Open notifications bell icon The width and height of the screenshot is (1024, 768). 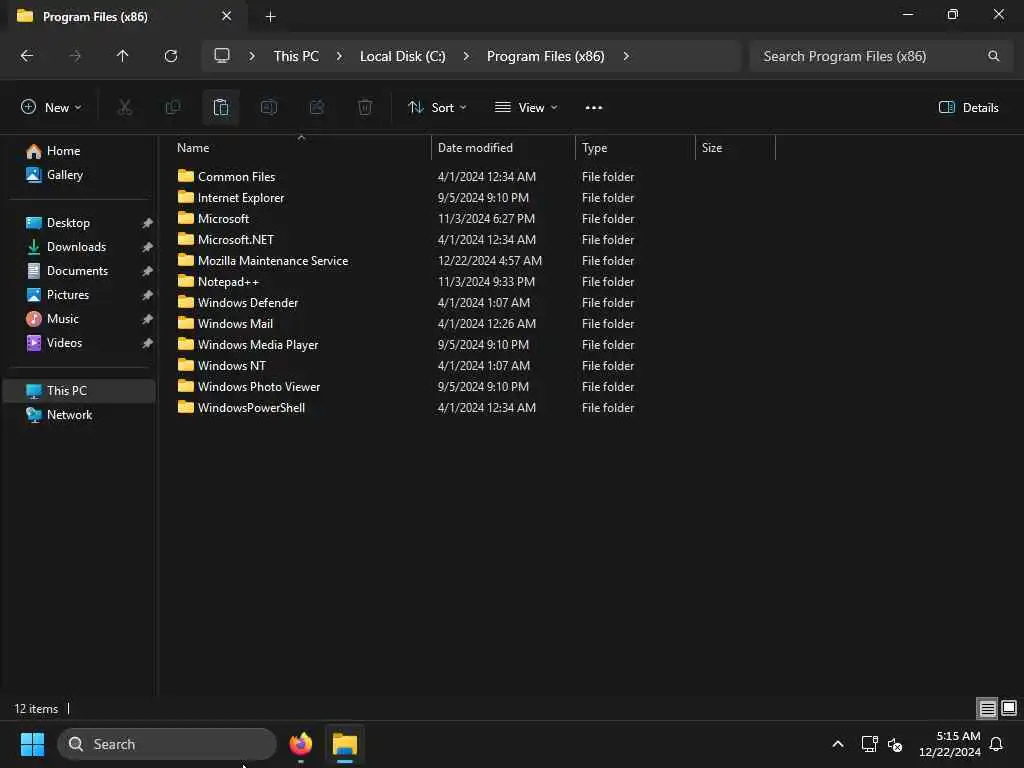(x=996, y=744)
